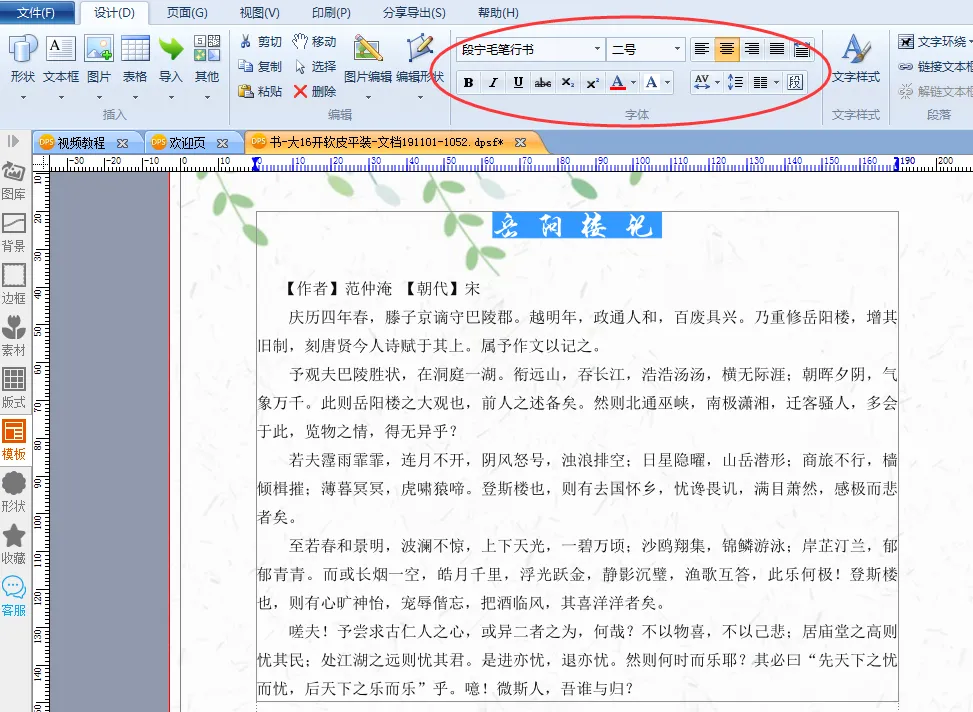Open the 素材 materials sidebar panel
The image size is (973, 712).
[x=14, y=337]
